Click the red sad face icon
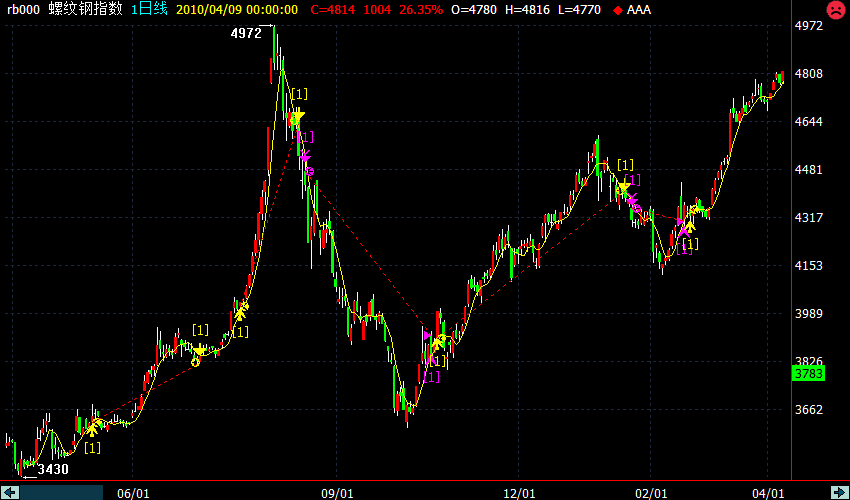This screenshot has width=850, height=500. 834,10
